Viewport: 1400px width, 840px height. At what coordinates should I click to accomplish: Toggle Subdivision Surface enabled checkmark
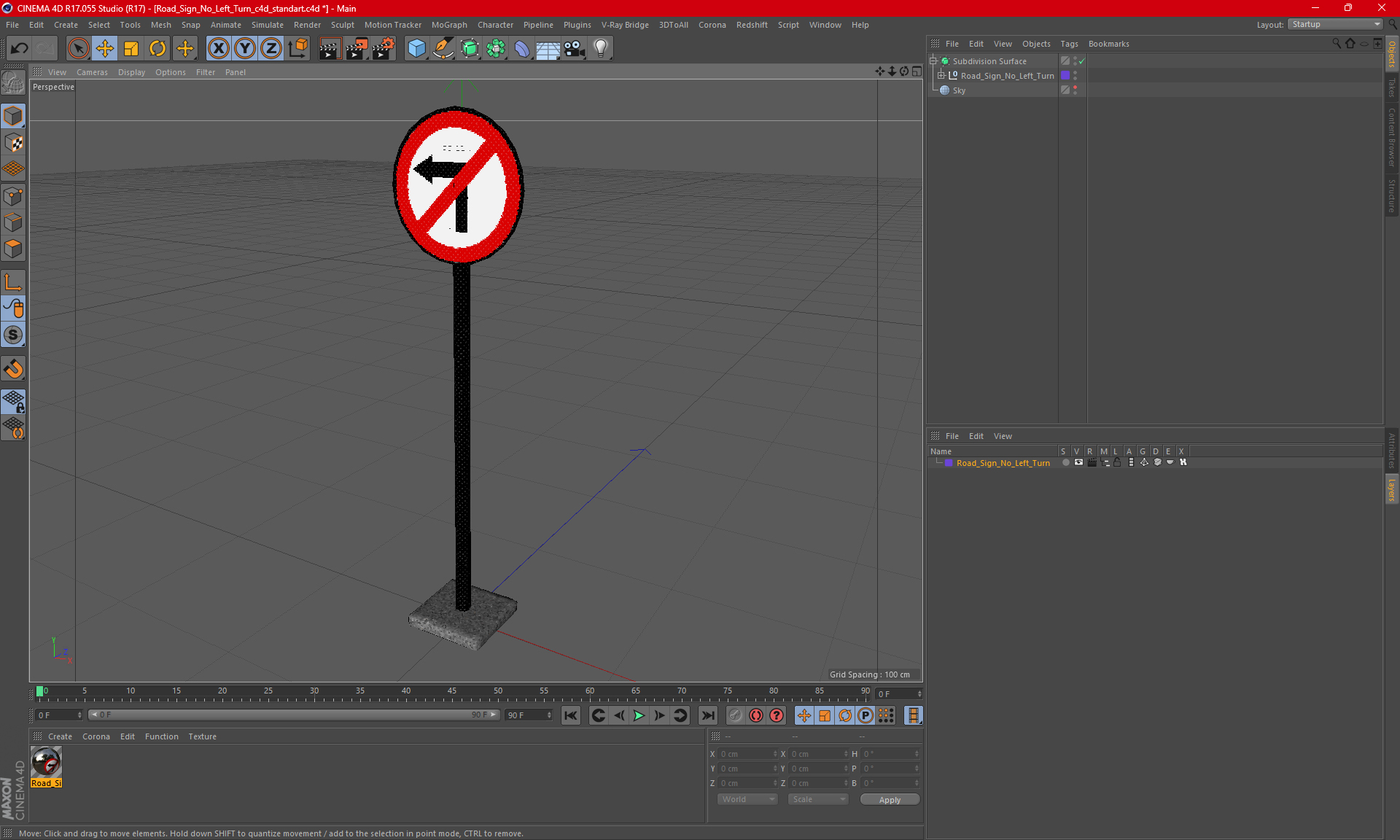pos(1082,61)
